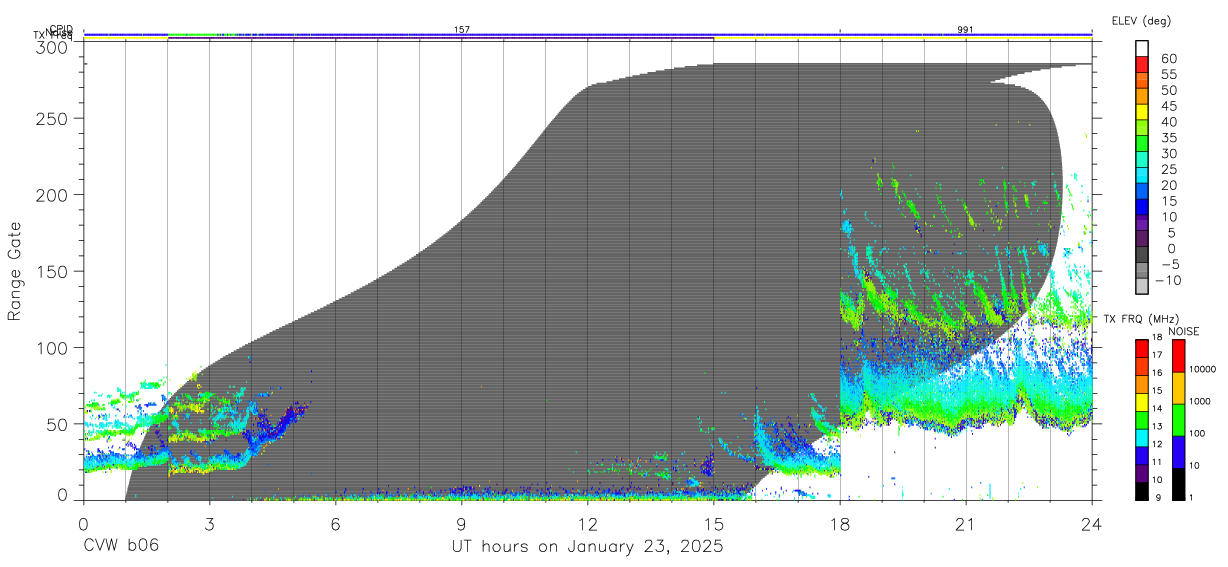
Task: Click the x-axis tick label '21'
Action: 966,523
